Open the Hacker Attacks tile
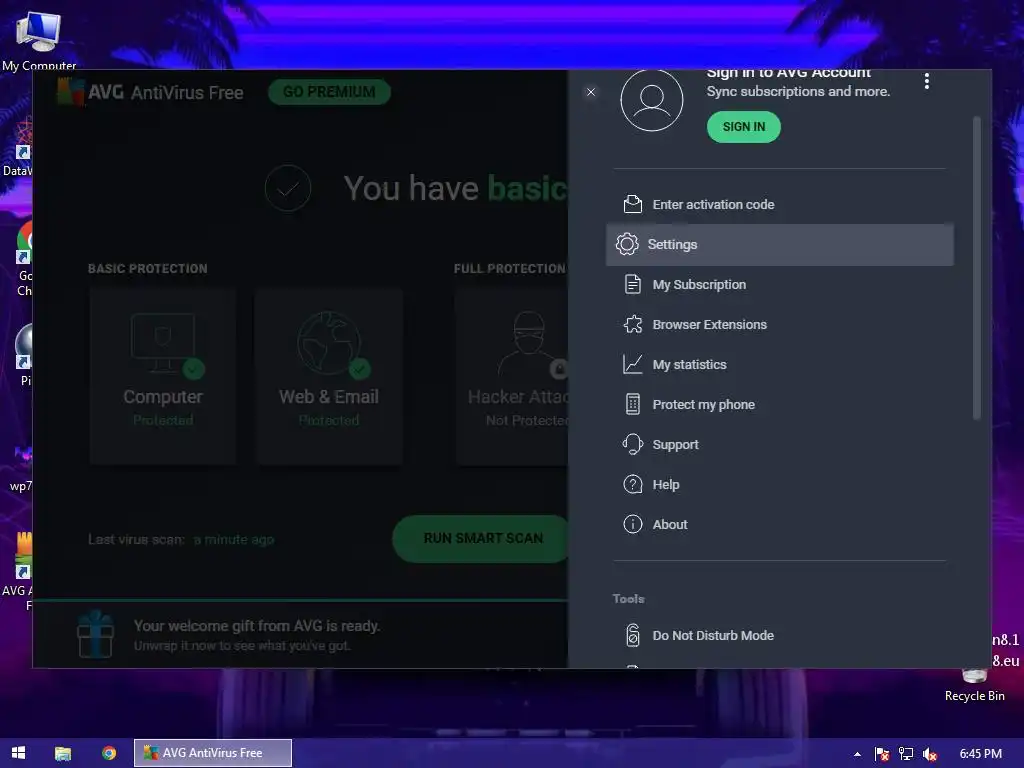This screenshot has height=768, width=1024. [x=513, y=376]
